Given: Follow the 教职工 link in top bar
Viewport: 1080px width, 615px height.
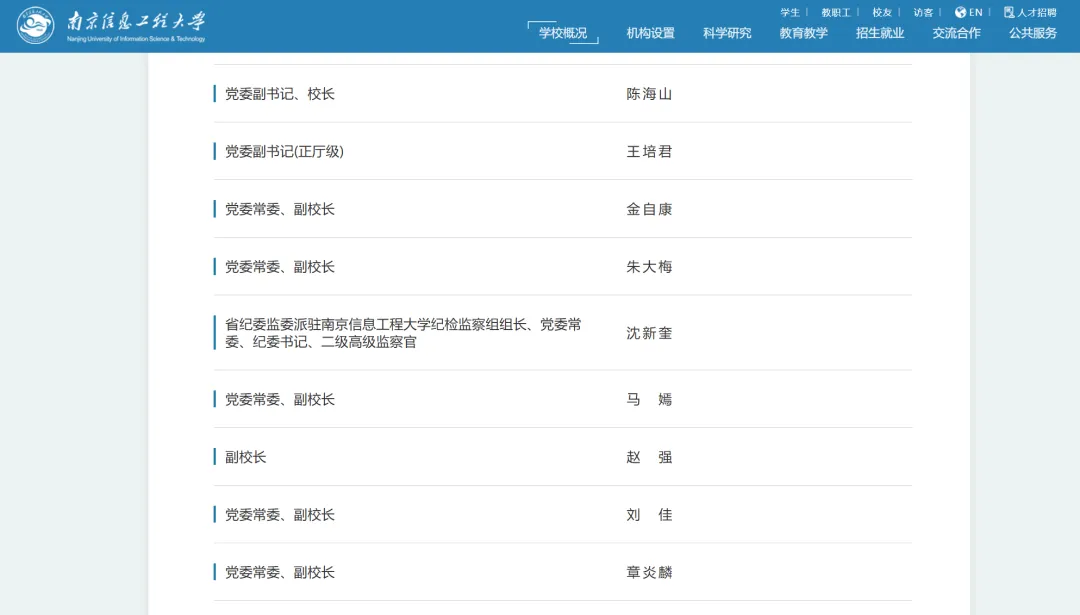Looking at the screenshot, I should (x=835, y=12).
